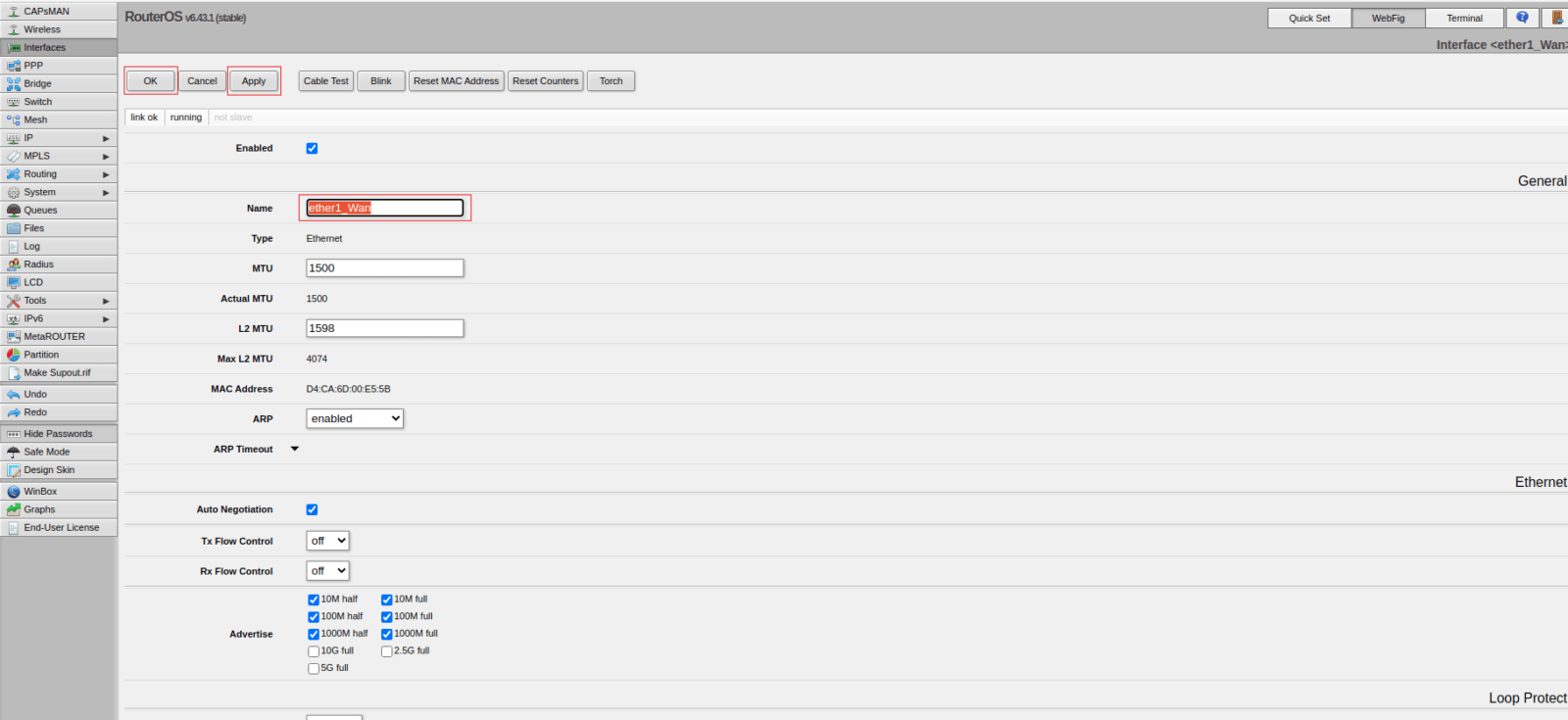This screenshot has width=1568, height=720.
Task: Open Graphs via its chart icon
Action: pos(14,509)
